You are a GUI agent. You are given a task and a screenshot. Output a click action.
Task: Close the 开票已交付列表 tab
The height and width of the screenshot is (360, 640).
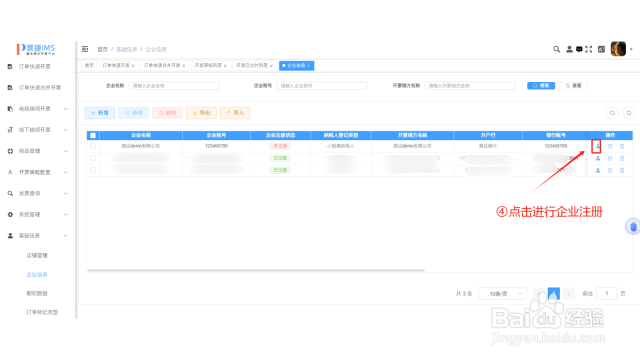click(271, 66)
